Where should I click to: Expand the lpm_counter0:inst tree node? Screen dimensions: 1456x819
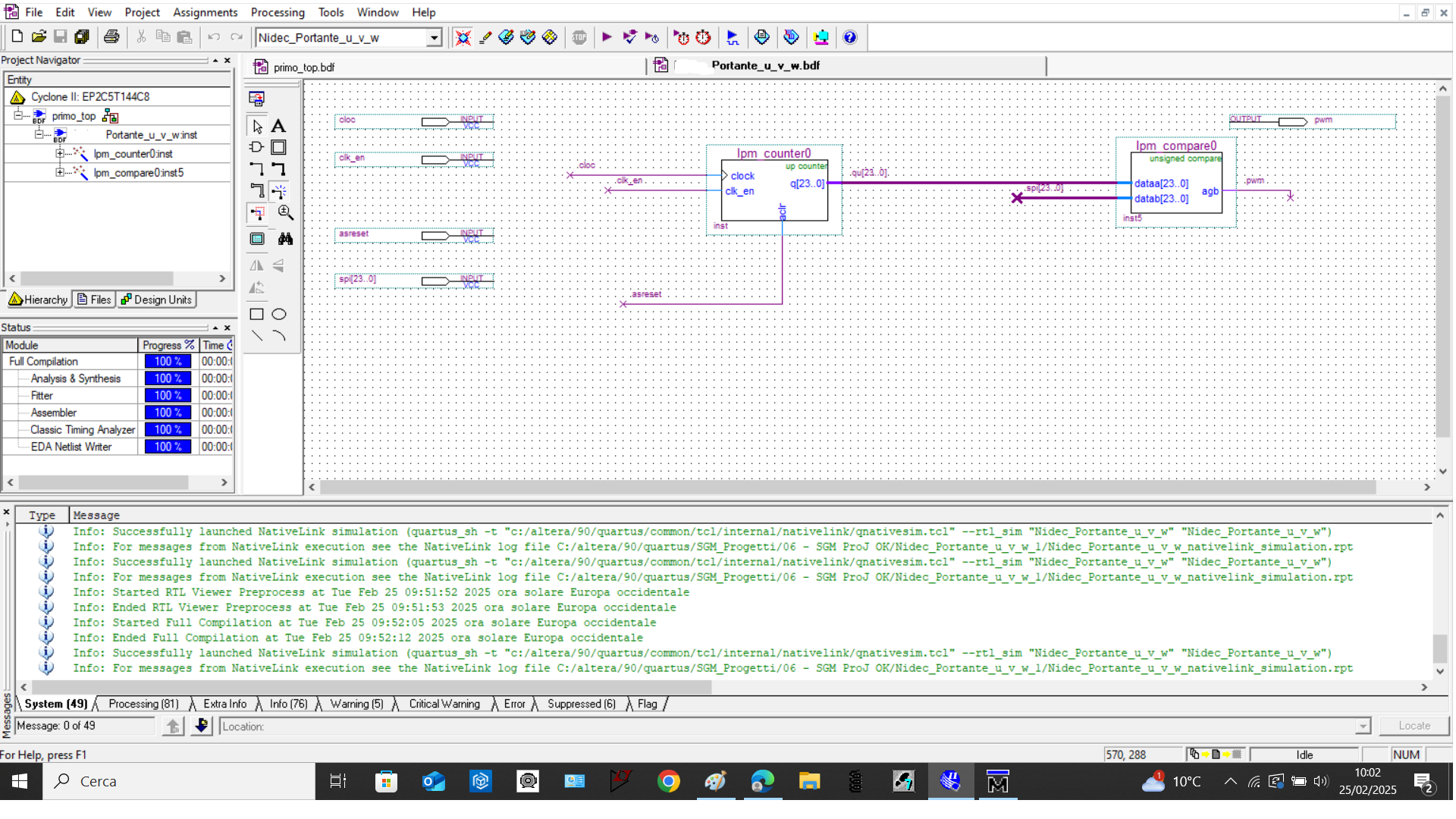coord(60,153)
